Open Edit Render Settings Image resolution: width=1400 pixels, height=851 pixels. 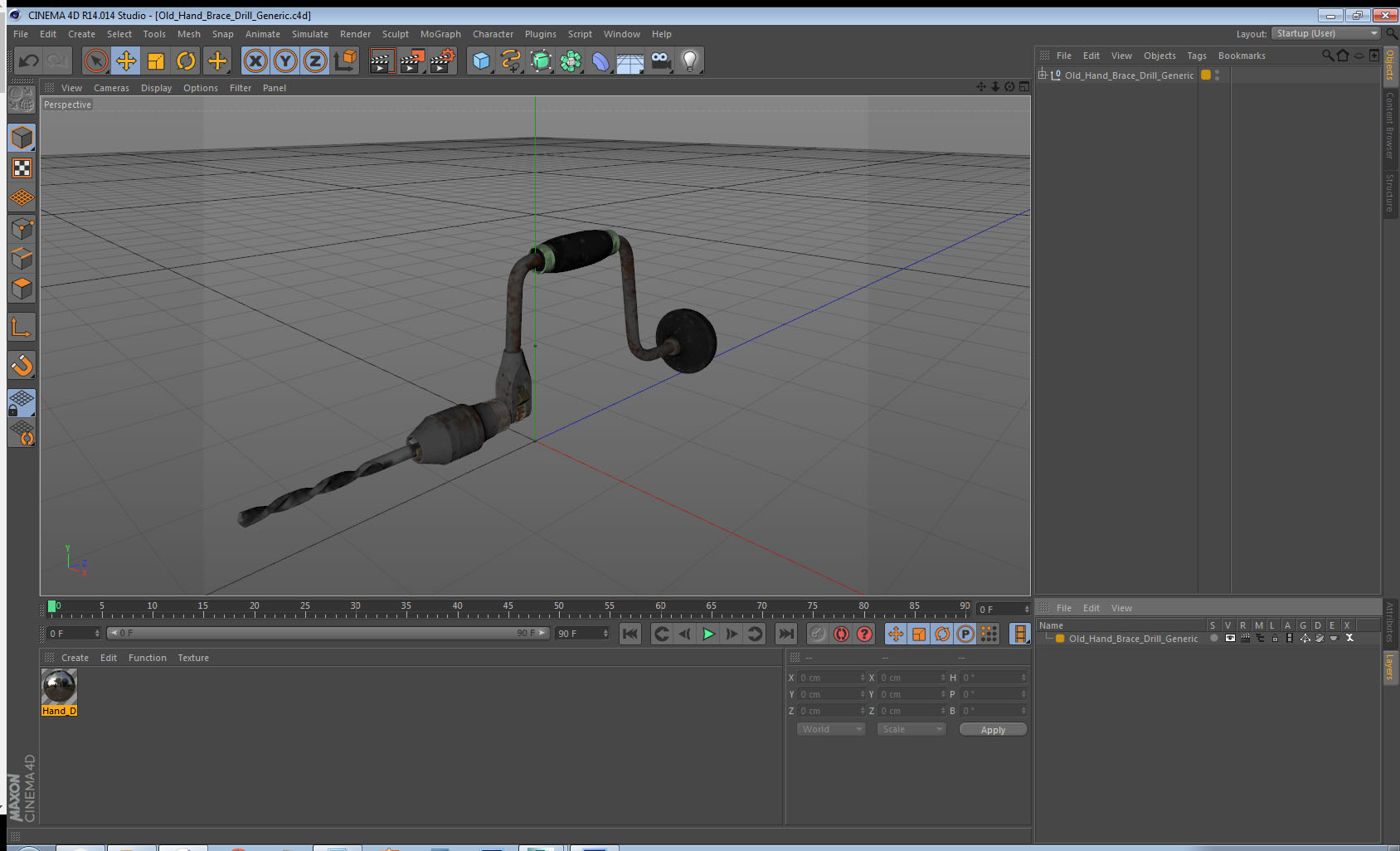pyautogui.click(x=443, y=61)
